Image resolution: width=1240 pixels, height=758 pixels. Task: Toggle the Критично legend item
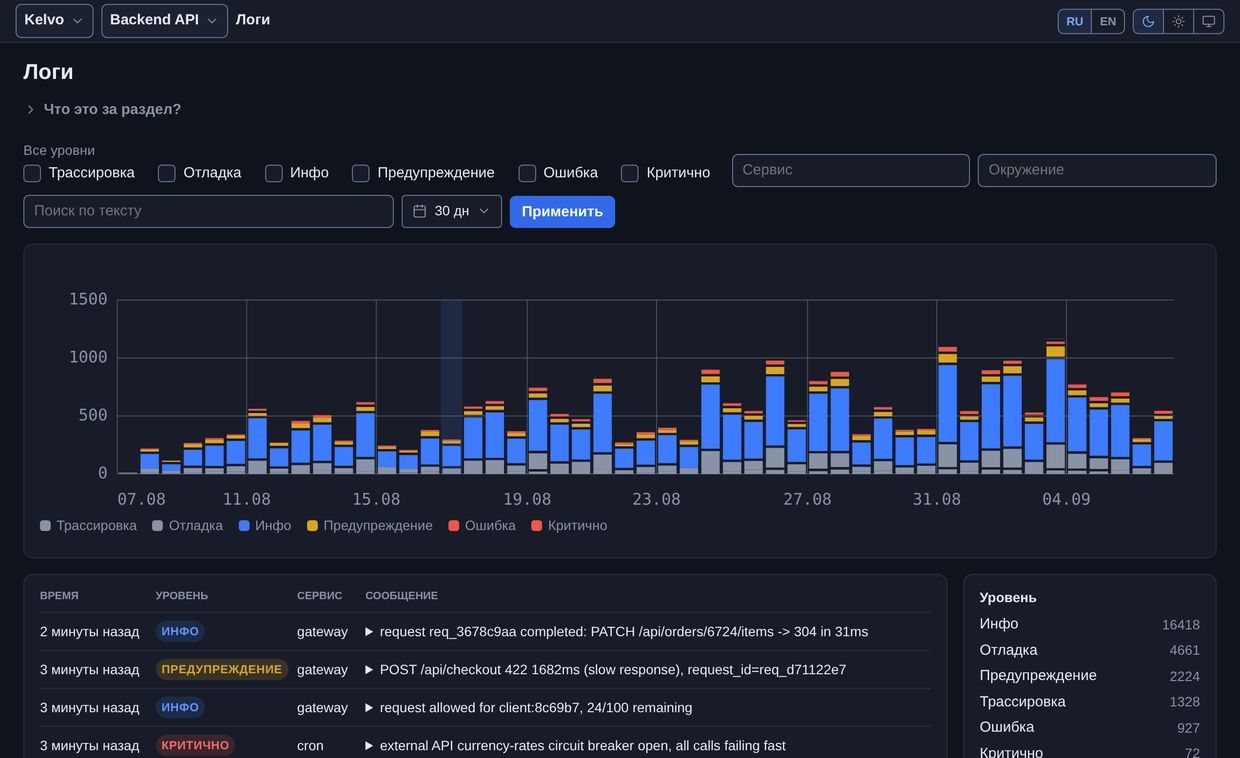pos(569,525)
